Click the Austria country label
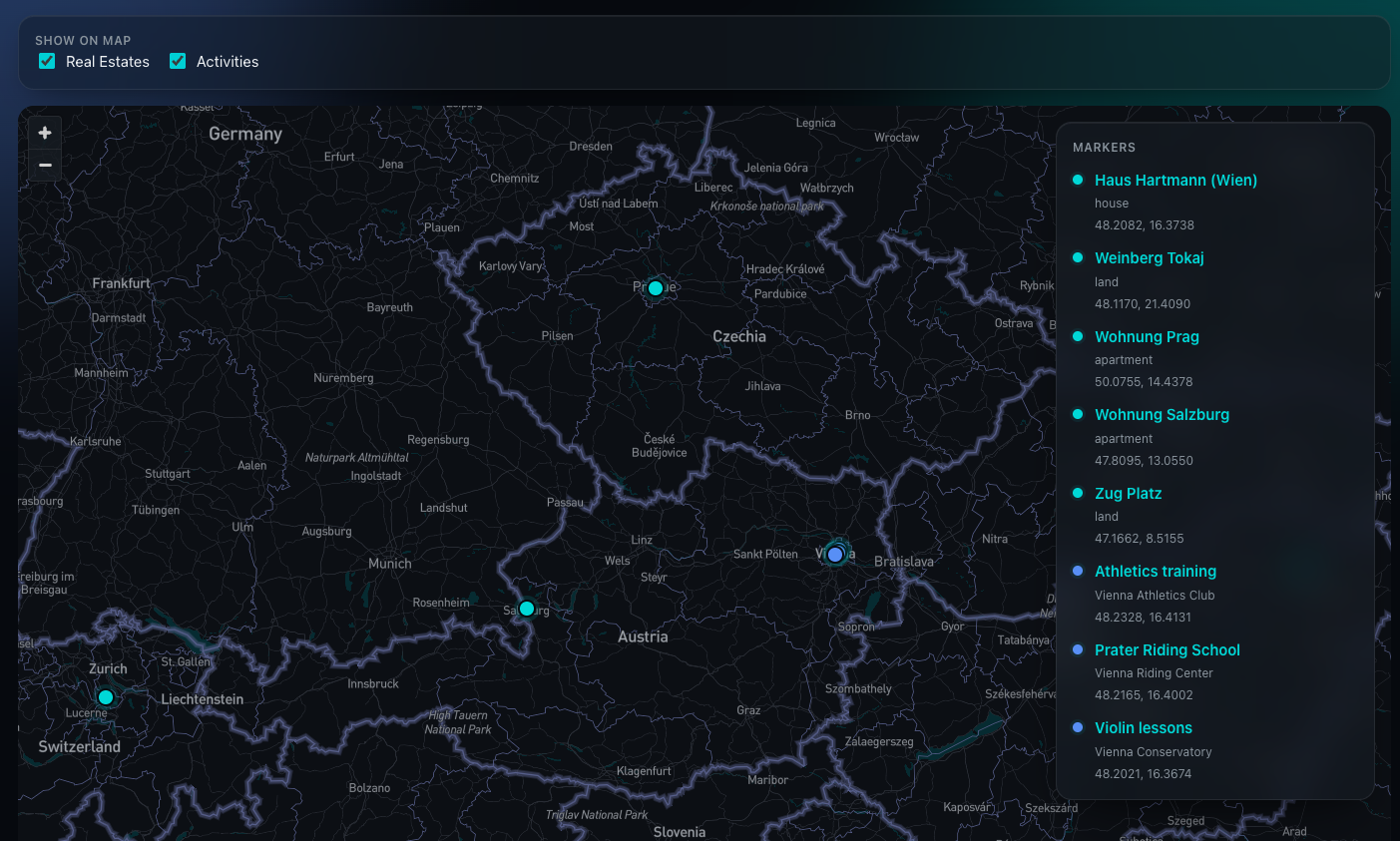Image resolution: width=1400 pixels, height=841 pixels. (643, 636)
